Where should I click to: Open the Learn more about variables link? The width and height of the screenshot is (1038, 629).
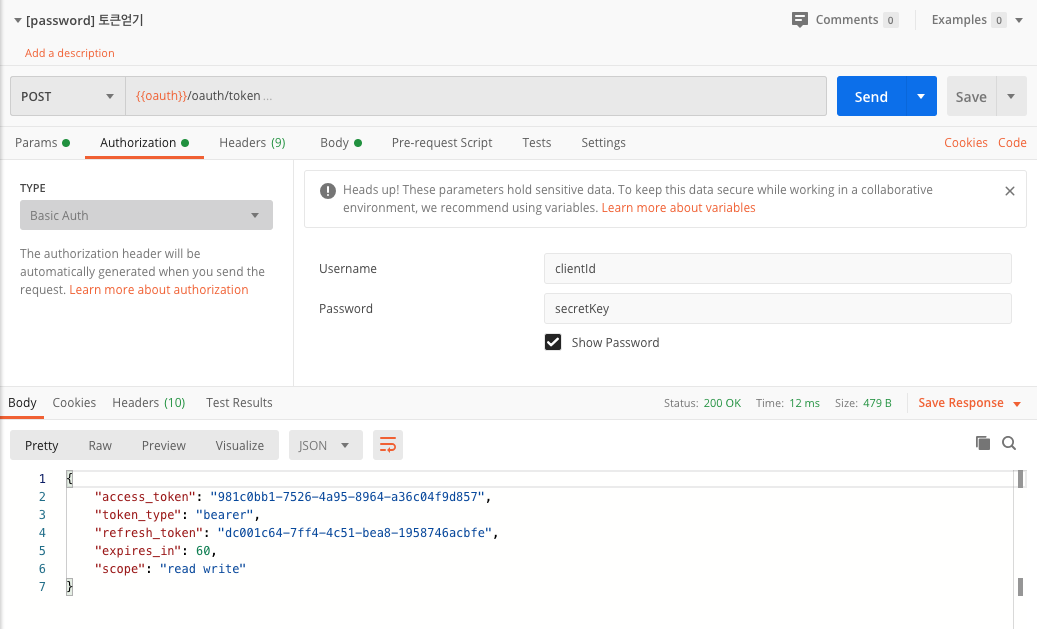coord(678,208)
